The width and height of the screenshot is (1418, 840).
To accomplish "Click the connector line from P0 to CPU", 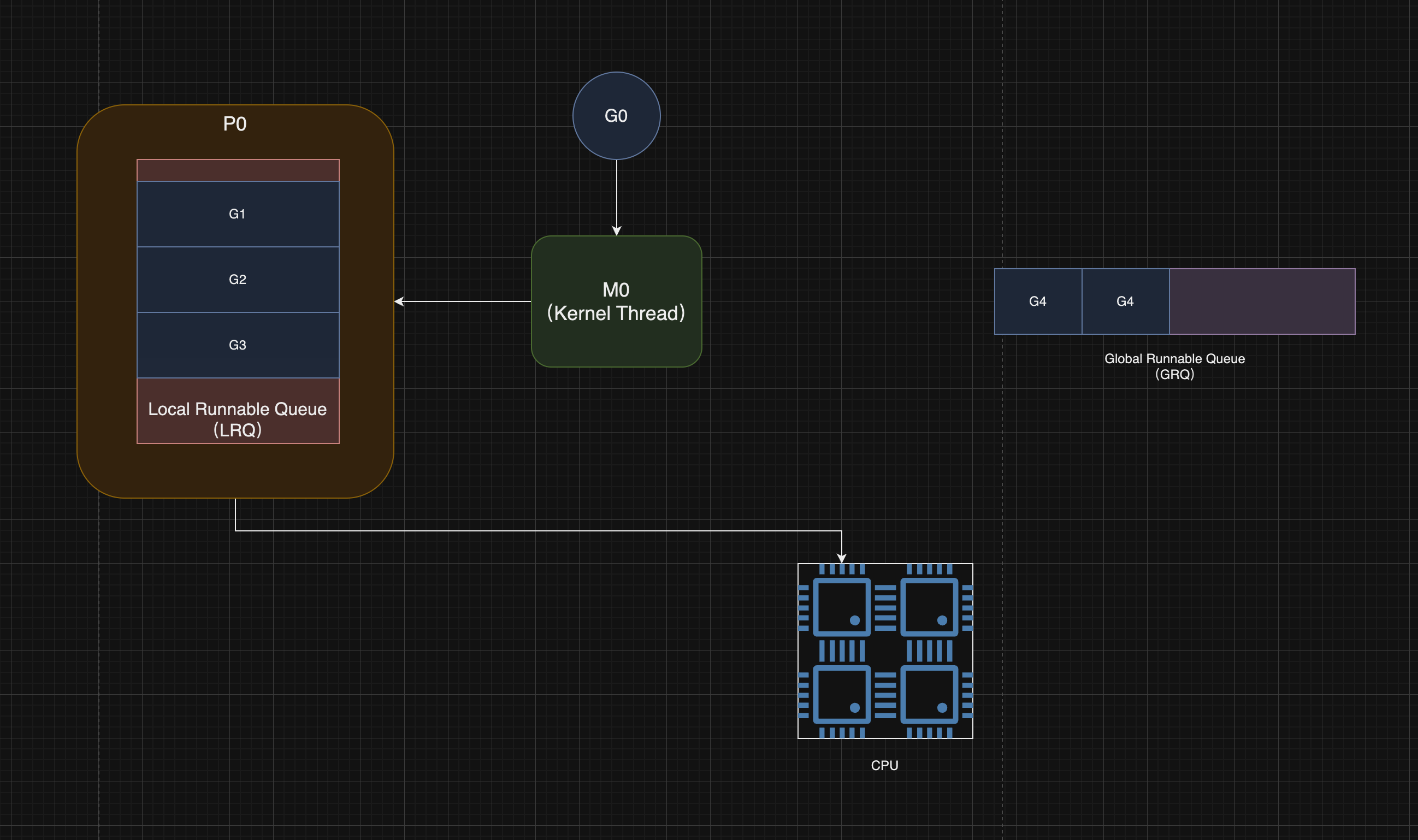I will point(538,531).
